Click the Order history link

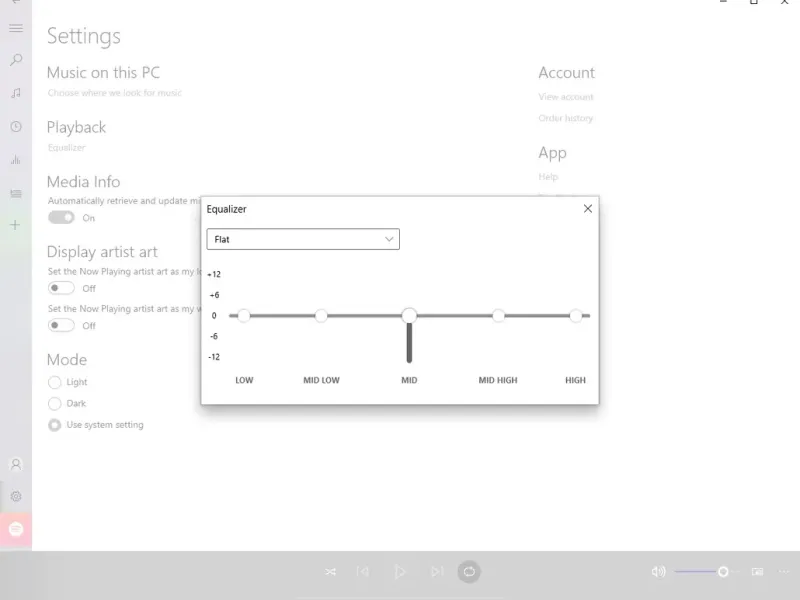point(565,118)
